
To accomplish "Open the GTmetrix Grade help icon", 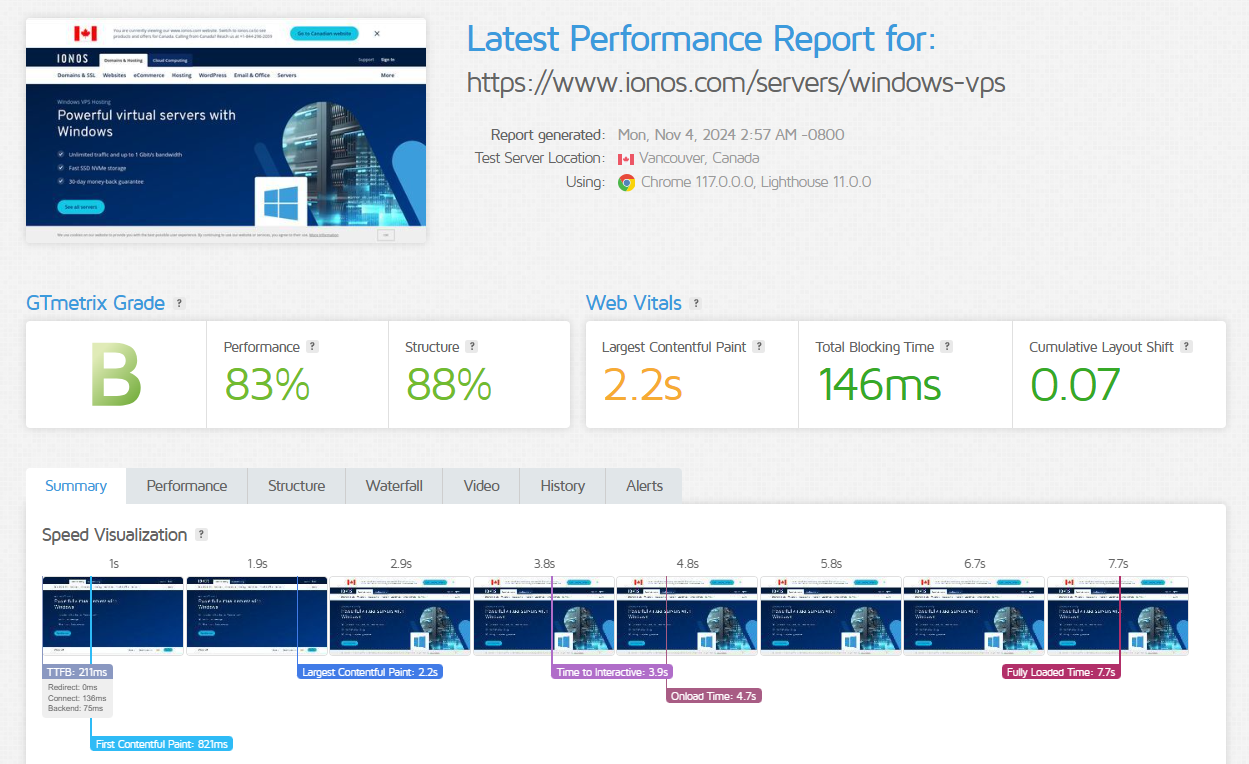I will pos(178,302).
